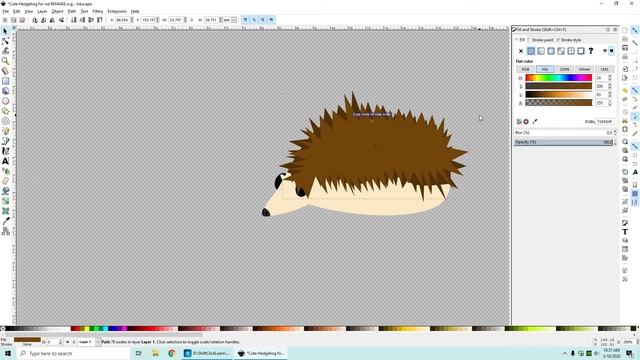Screen dimensions: 640x360
Task: Open the File menu
Action: click(x=5, y=11)
